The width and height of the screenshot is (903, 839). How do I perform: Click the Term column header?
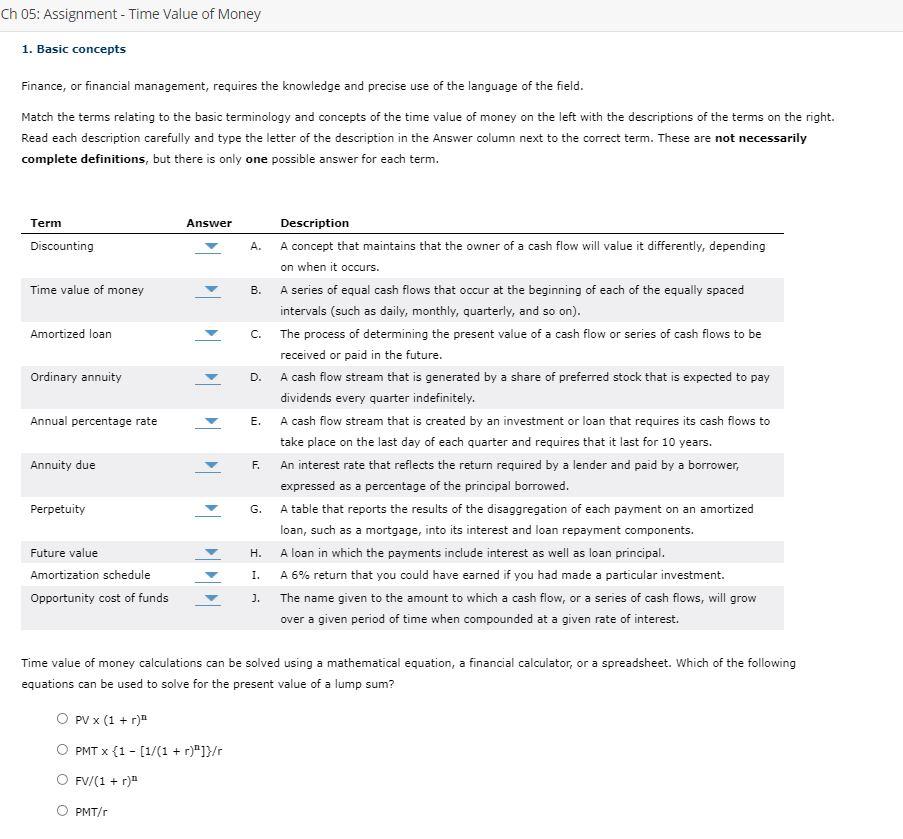tap(44, 223)
